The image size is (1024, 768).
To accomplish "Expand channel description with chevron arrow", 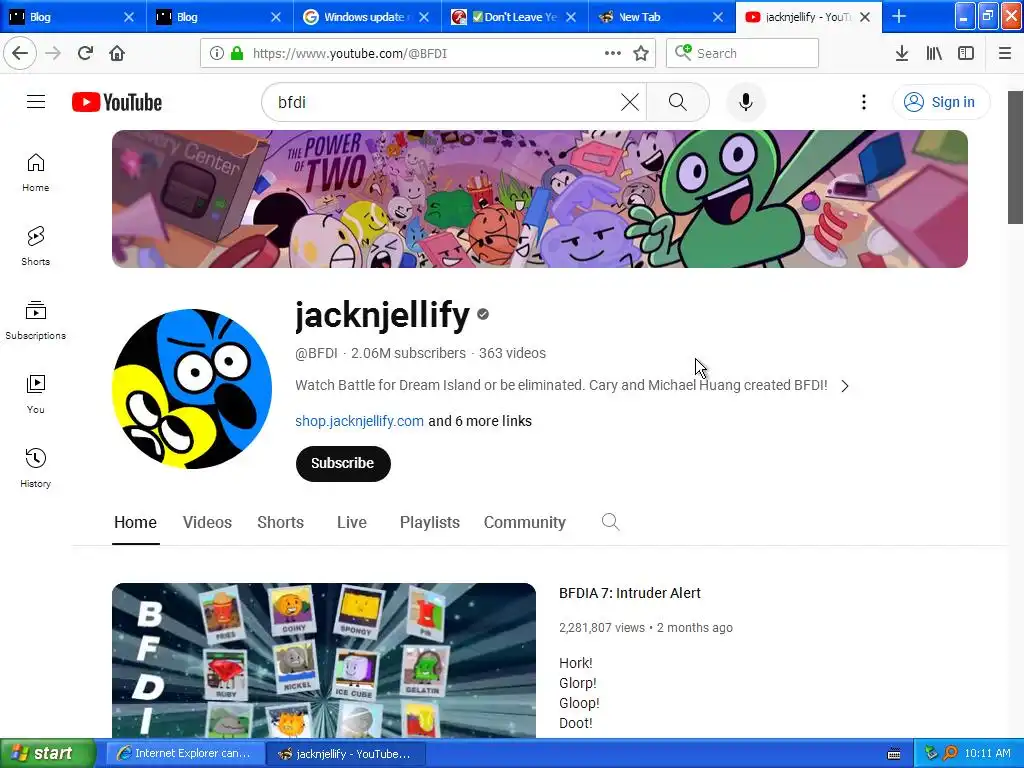I will 845,386.
